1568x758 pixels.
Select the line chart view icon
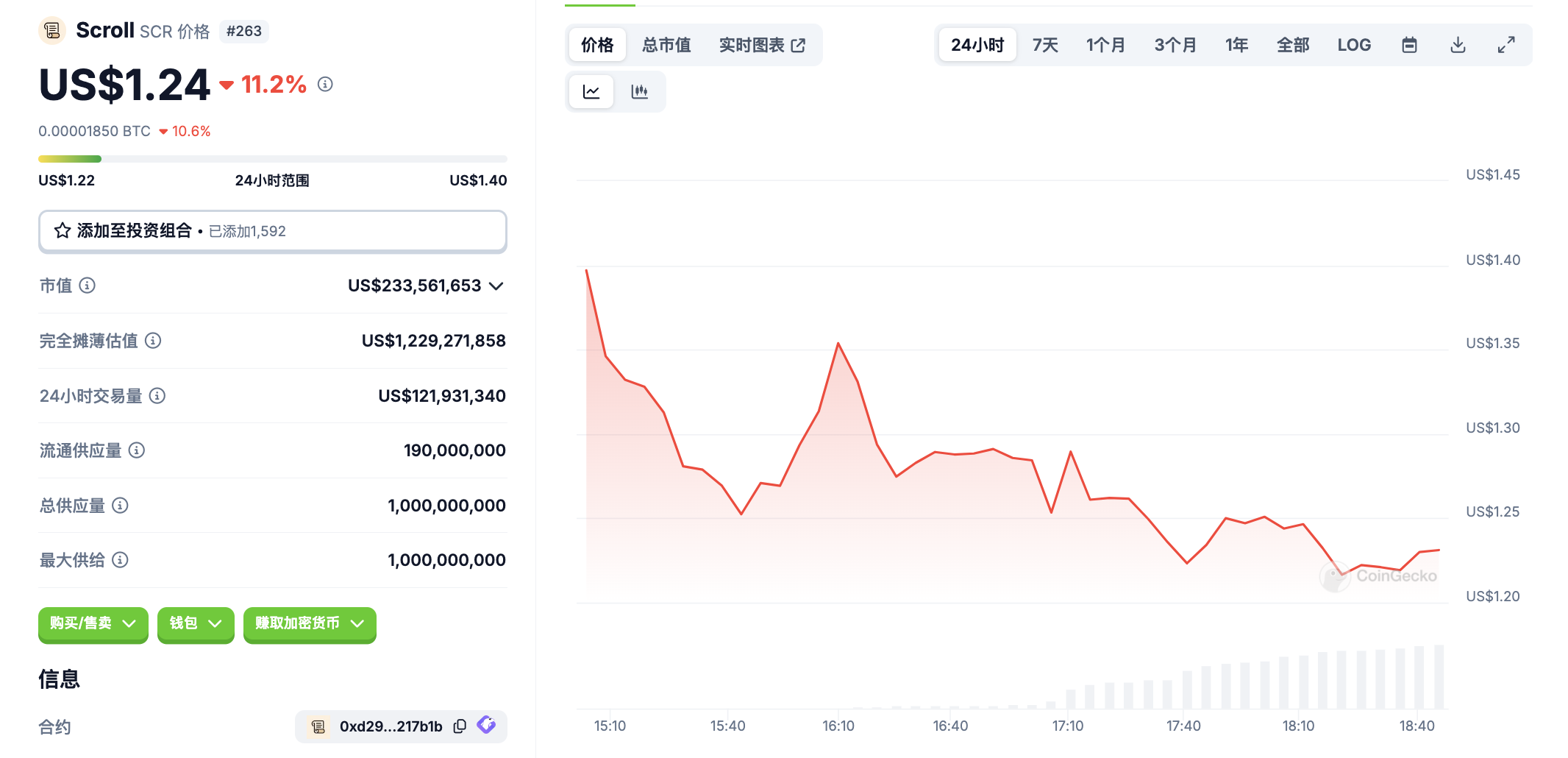coord(591,92)
